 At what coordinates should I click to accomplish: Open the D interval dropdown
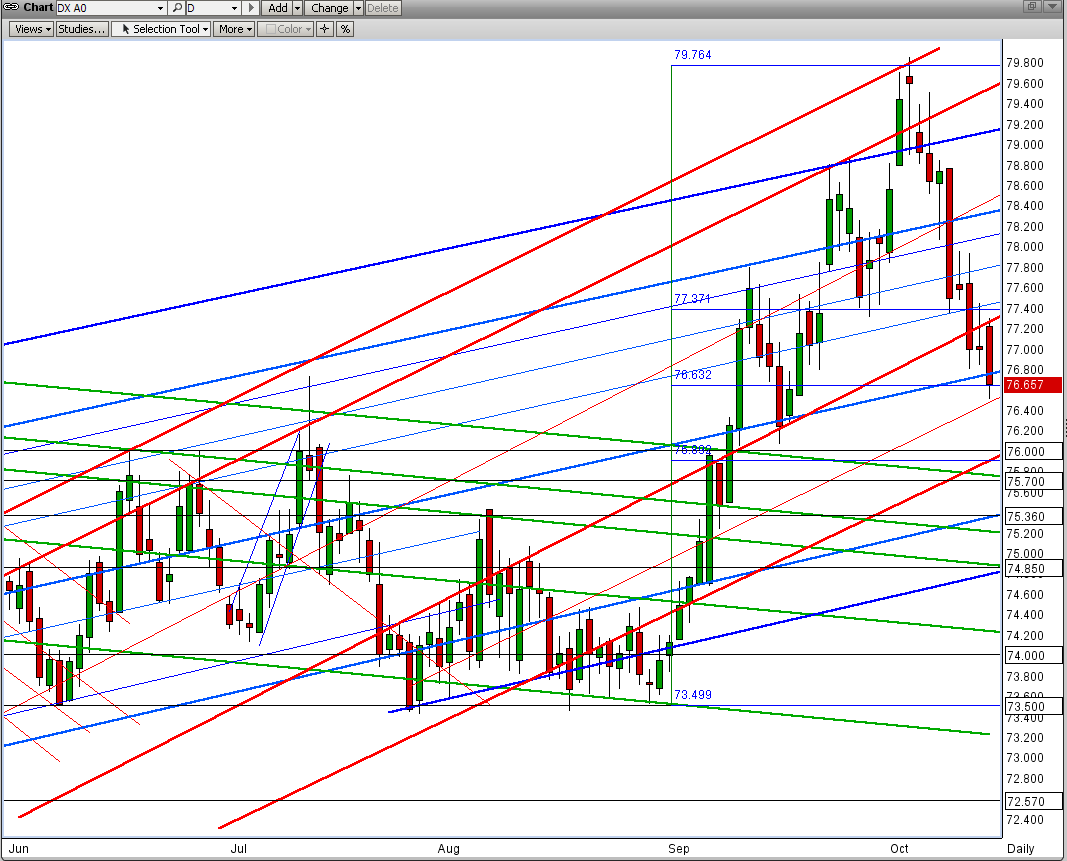click(x=235, y=8)
